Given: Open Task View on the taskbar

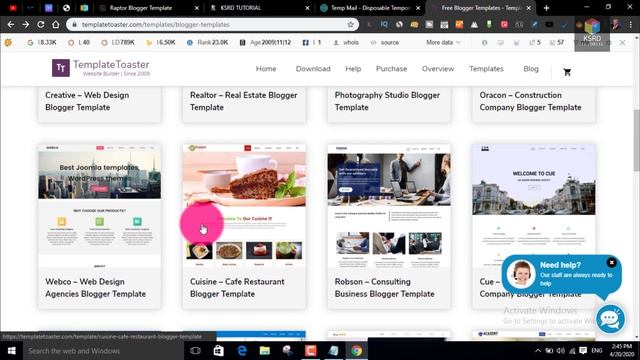Looking at the screenshot, I should click(196, 351).
